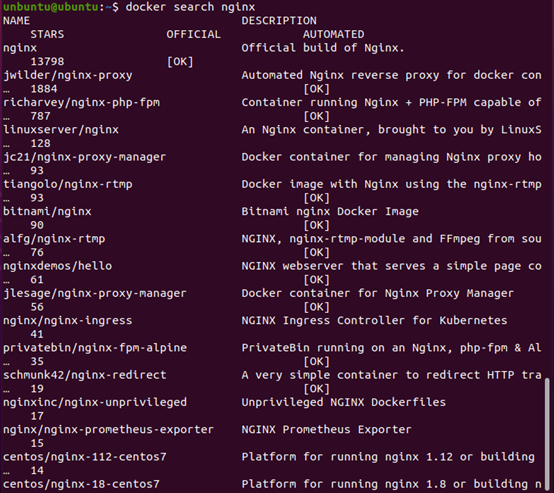This screenshot has height=493, width=554.
Task: Click 'centos/nginx-112-centos7' image name
Action: tap(84, 457)
